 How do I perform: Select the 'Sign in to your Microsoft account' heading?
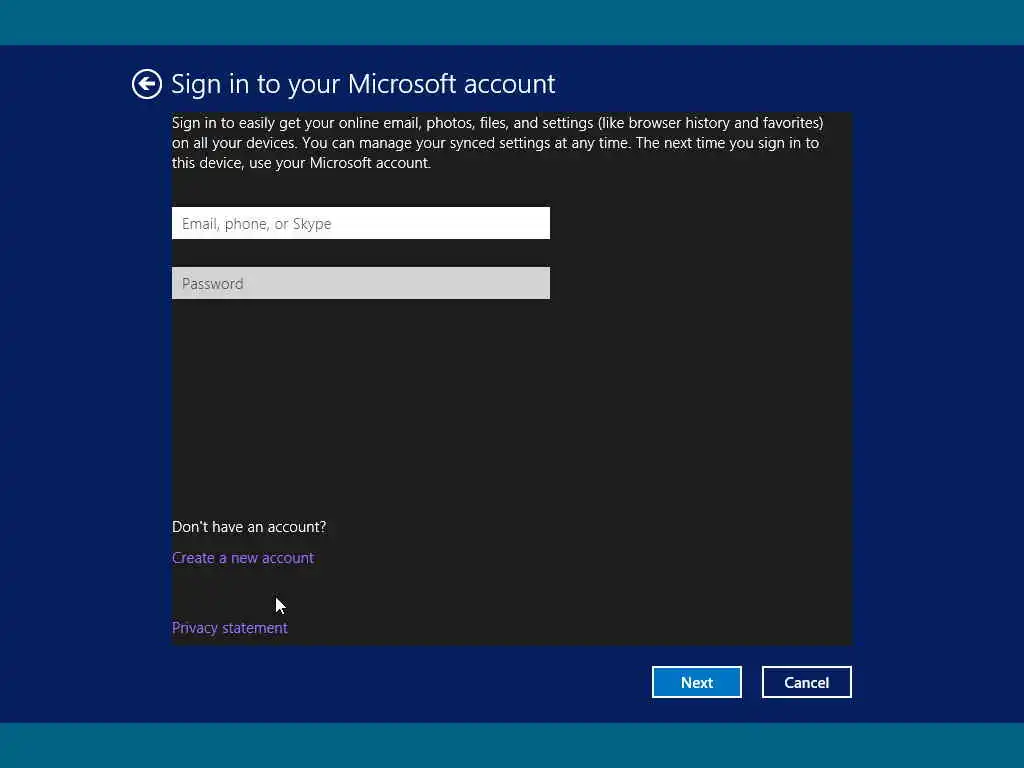(x=363, y=84)
